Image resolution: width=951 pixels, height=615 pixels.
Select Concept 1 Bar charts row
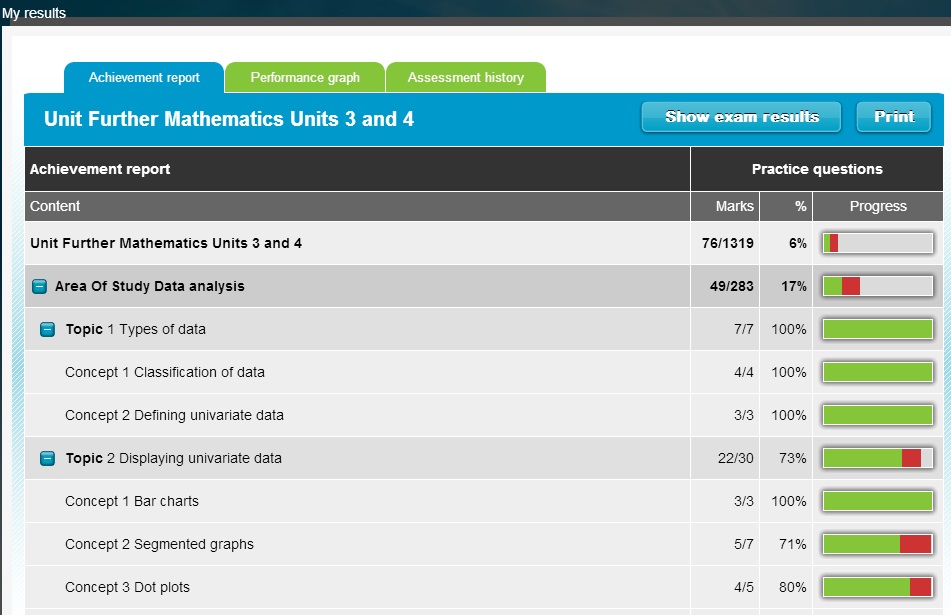(x=132, y=501)
